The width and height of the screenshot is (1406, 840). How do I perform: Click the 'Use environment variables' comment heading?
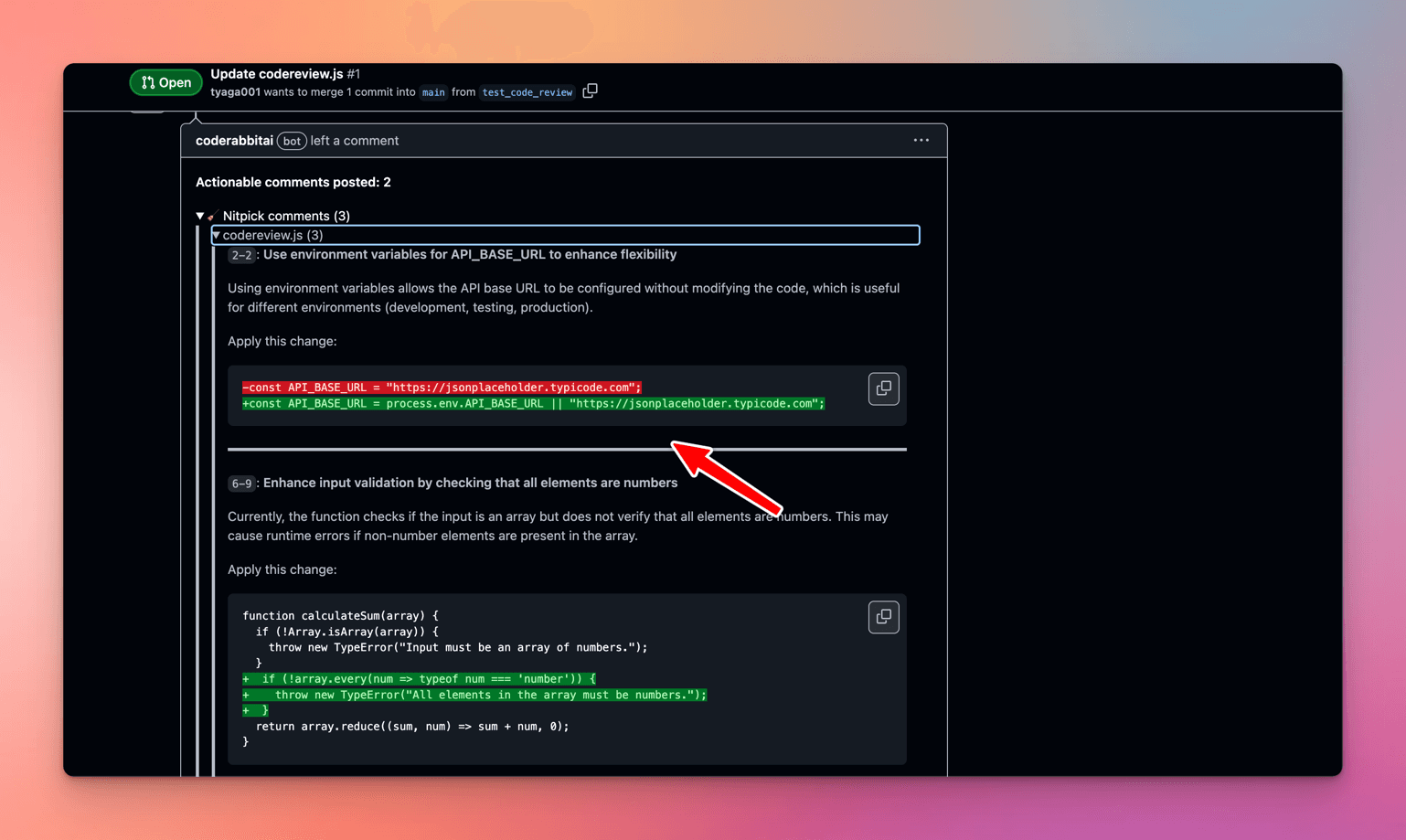click(x=470, y=254)
